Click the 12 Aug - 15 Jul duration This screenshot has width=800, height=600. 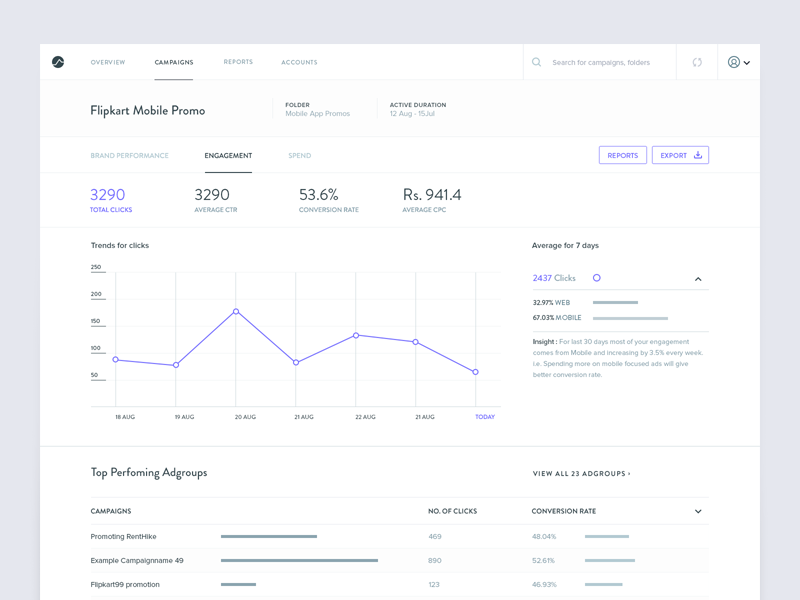click(x=412, y=113)
